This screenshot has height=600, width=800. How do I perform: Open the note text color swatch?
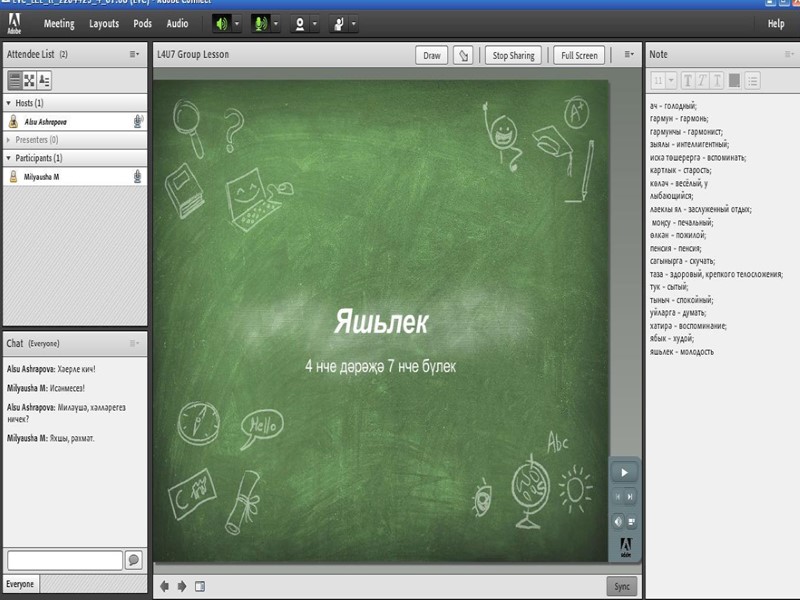tap(734, 81)
